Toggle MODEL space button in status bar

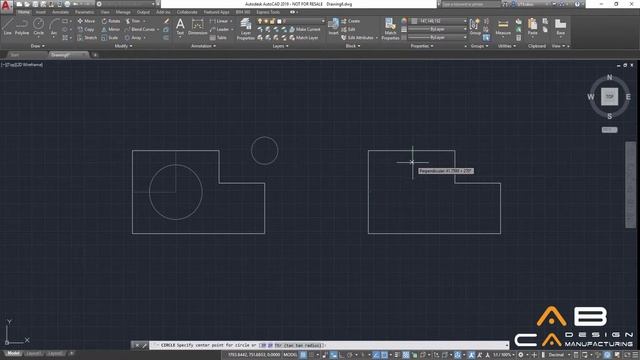[290, 355]
